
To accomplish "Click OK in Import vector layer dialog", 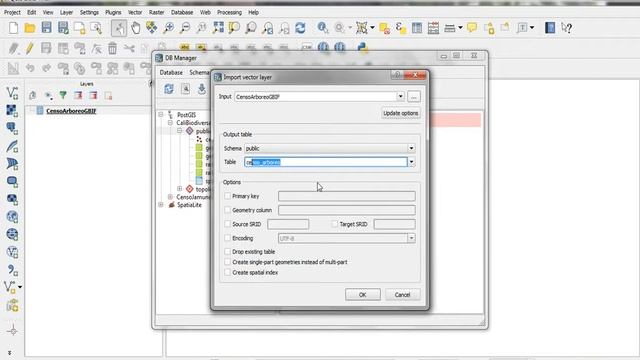I will [x=362, y=295].
